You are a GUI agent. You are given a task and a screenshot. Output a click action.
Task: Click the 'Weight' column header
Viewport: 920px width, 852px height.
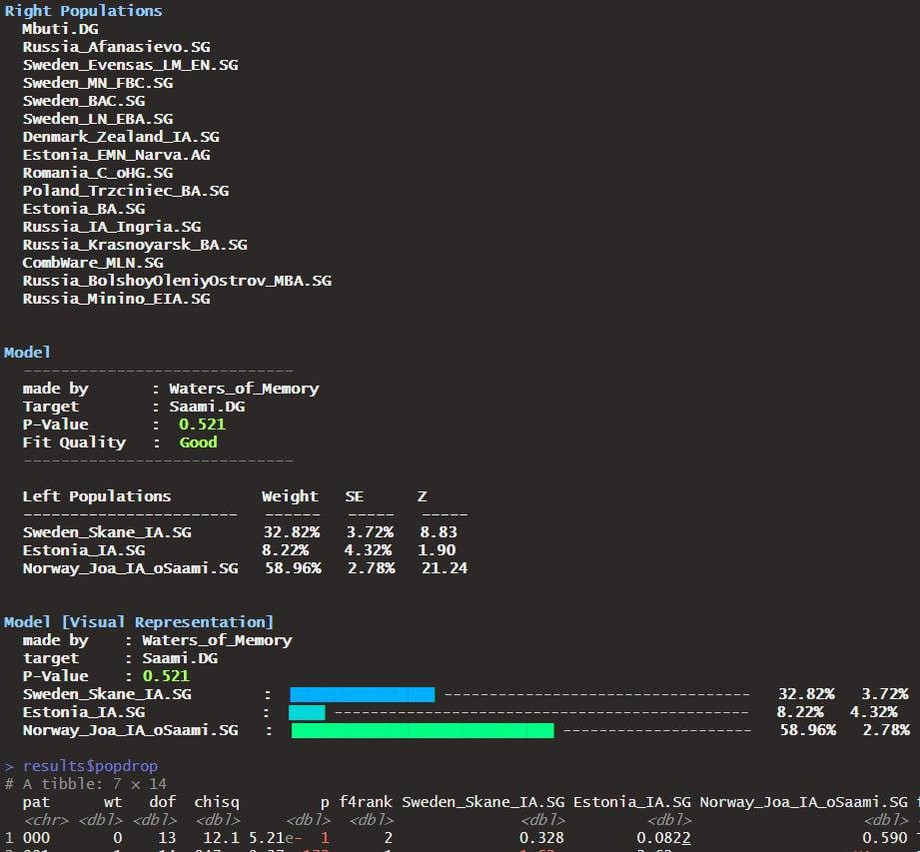click(290, 496)
